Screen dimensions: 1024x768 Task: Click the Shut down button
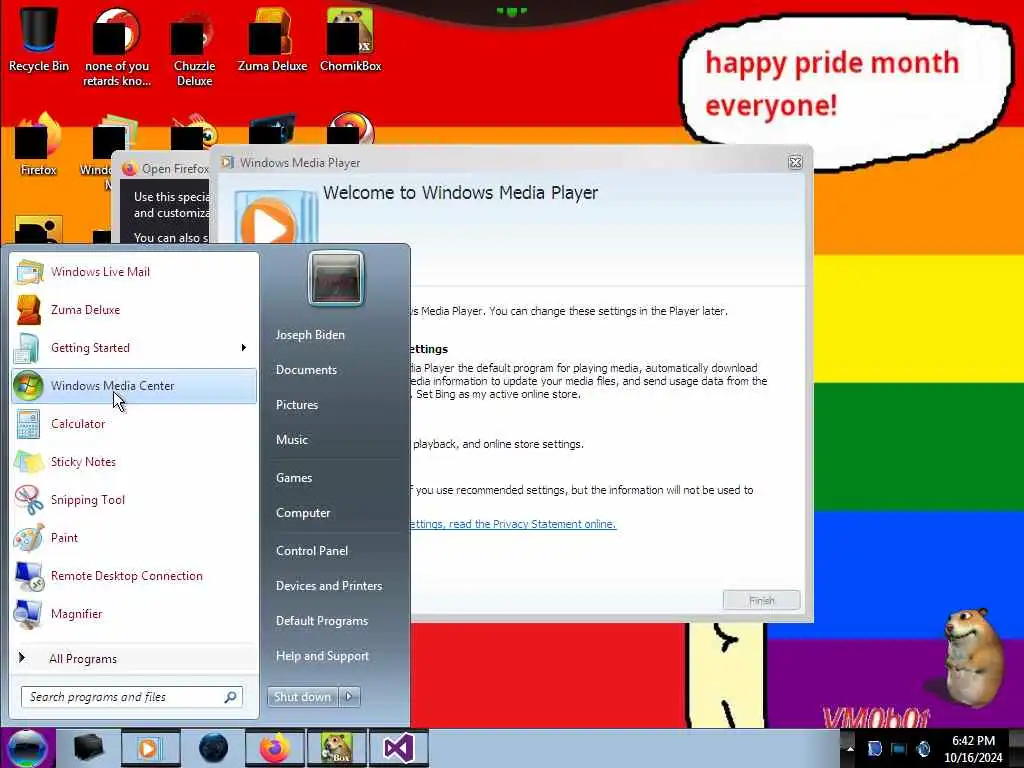point(302,697)
